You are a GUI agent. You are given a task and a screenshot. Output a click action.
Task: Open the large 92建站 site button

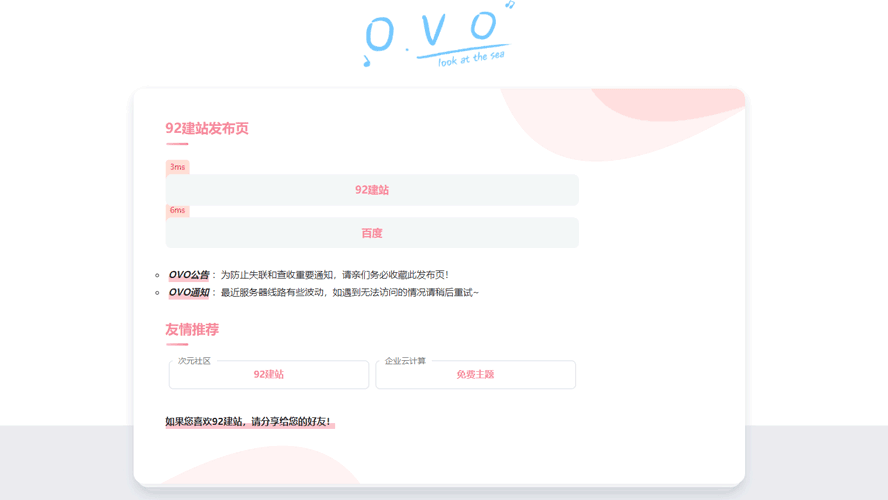(372, 190)
